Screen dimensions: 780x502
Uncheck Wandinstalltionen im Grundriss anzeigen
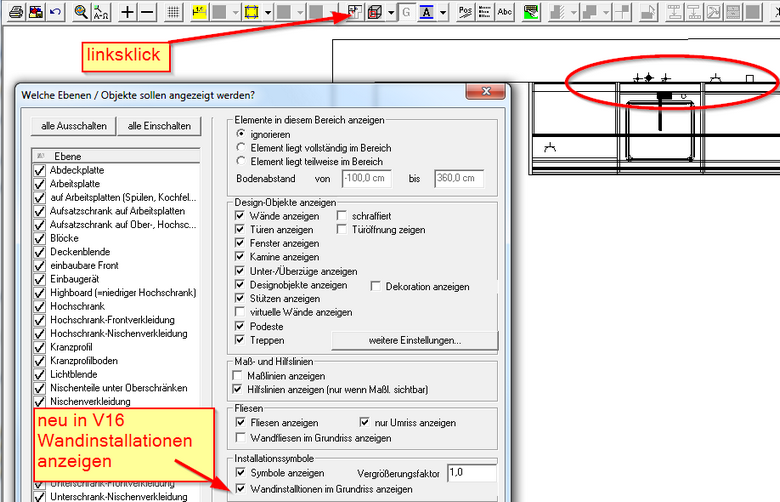click(239, 489)
